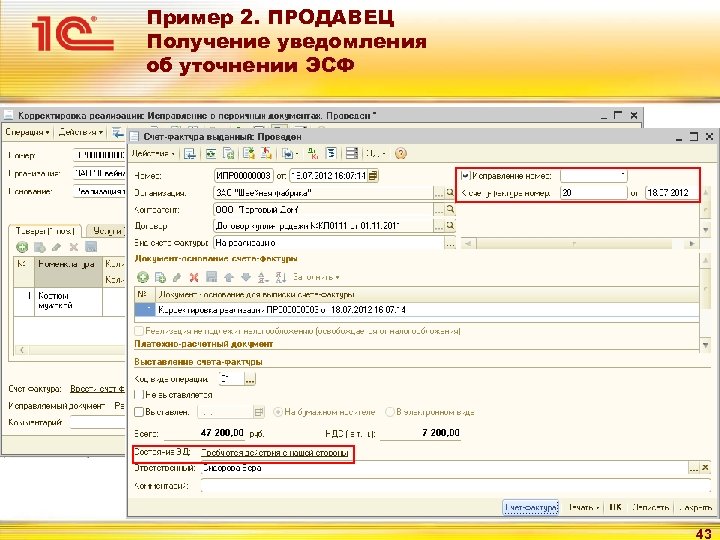Click the Записать button
The width and height of the screenshot is (720, 540).
pos(650,507)
